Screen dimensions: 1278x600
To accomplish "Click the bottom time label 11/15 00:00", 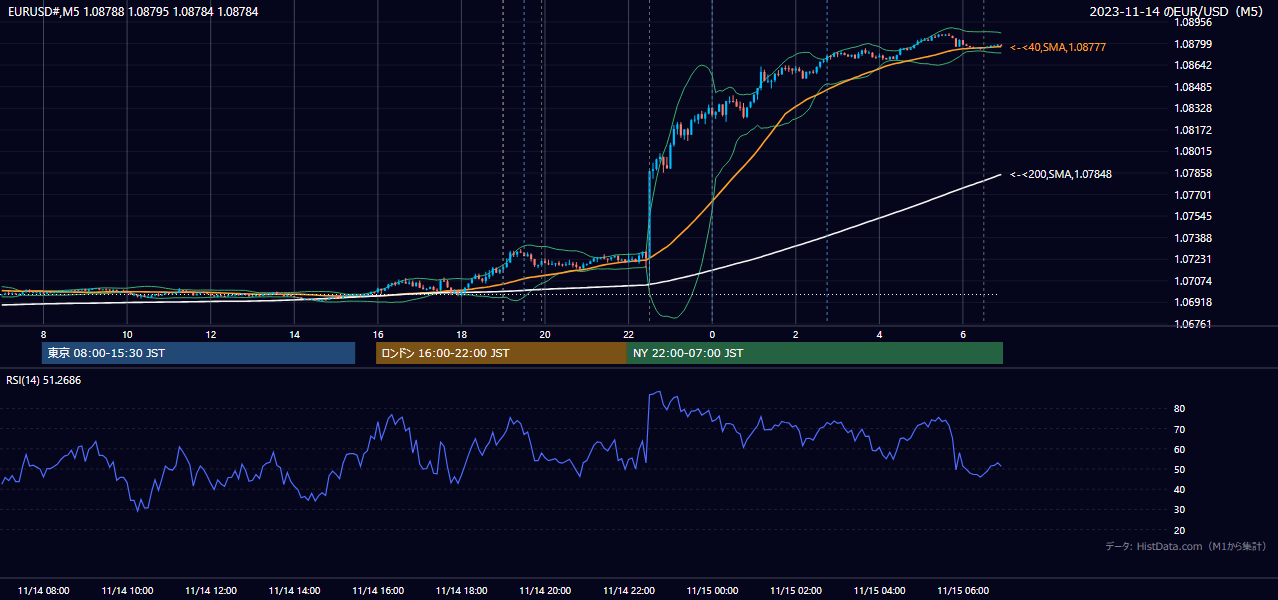I will point(712,591).
